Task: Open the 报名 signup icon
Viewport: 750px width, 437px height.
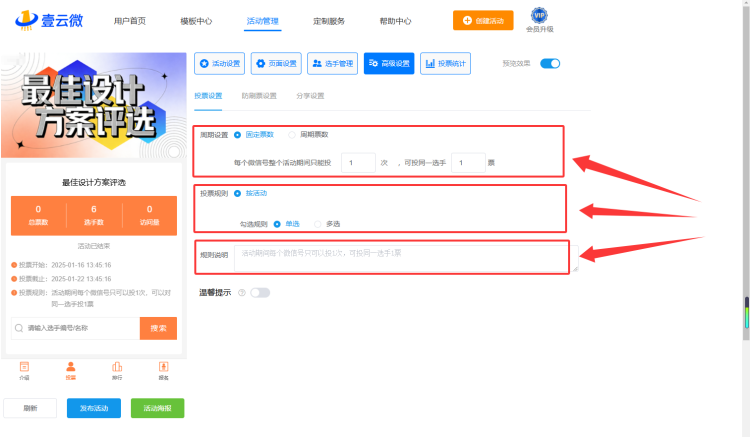Action: pyautogui.click(x=164, y=367)
